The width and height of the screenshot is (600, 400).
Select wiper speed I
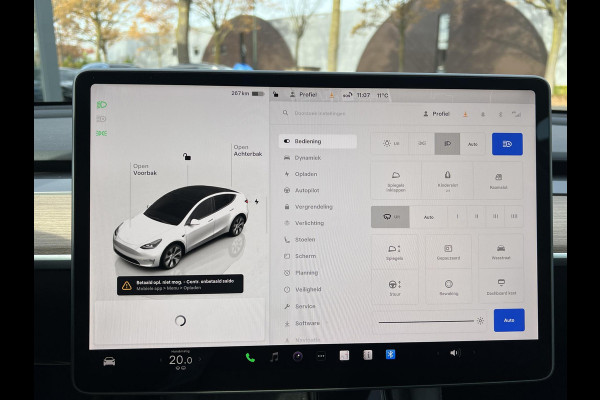tap(457, 217)
